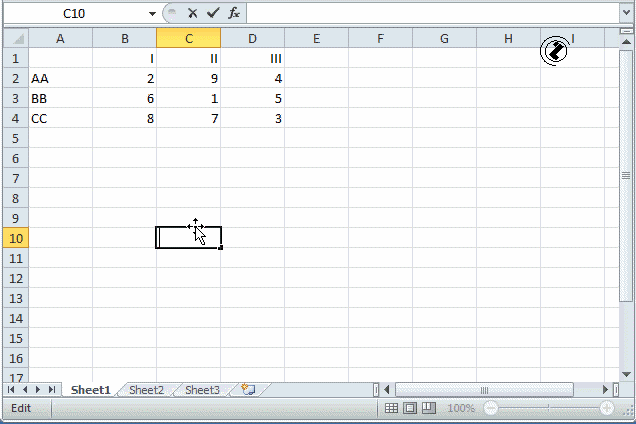Viewport: 636px width, 424px height.
Task: Switch to Page Layout view
Action: pos(410,408)
